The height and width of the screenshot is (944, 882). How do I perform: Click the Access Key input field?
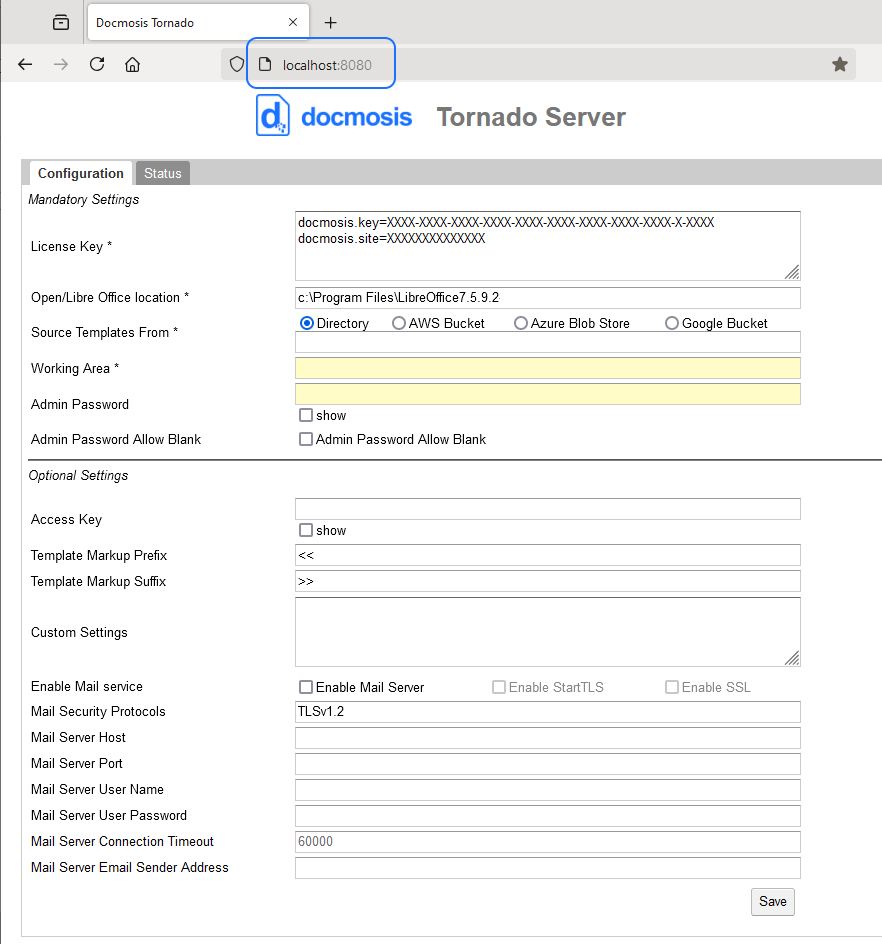(547, 509)
